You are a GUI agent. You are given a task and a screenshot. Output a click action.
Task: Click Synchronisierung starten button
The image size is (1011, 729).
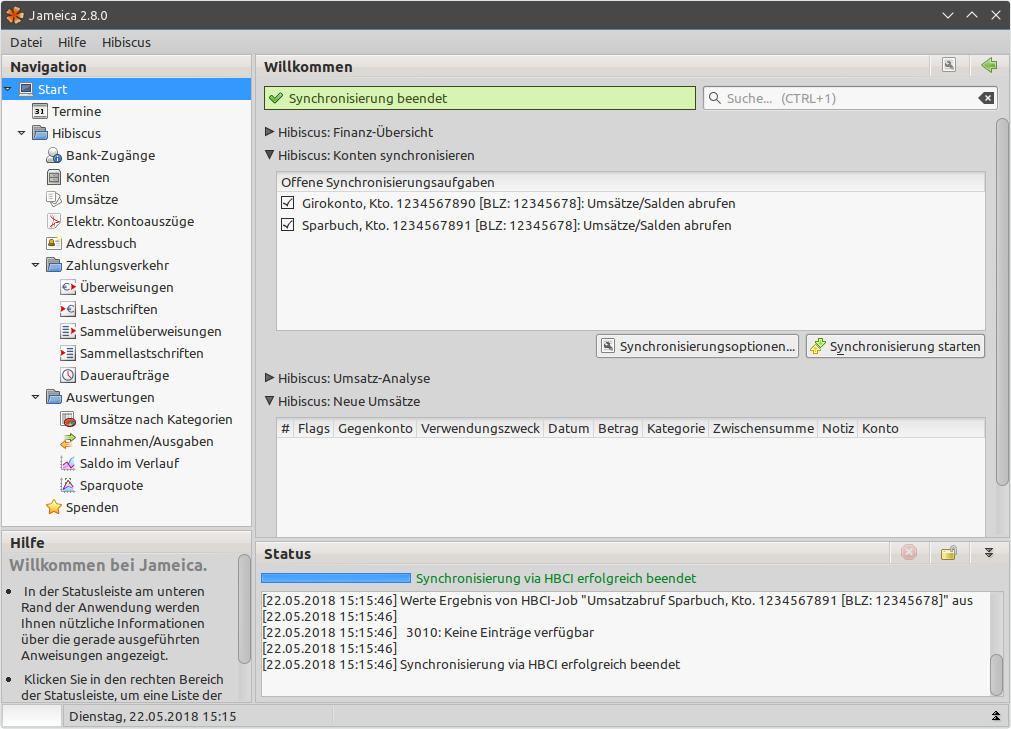pyautogui.click(x=896, y=346)
